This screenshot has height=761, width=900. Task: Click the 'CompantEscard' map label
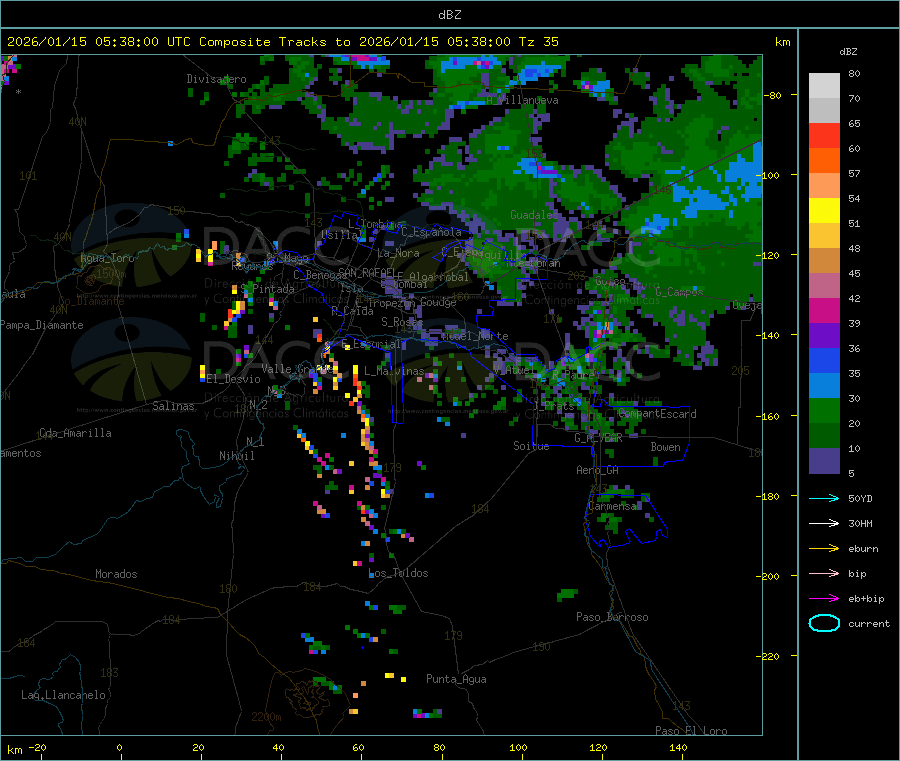click(657, 414)
